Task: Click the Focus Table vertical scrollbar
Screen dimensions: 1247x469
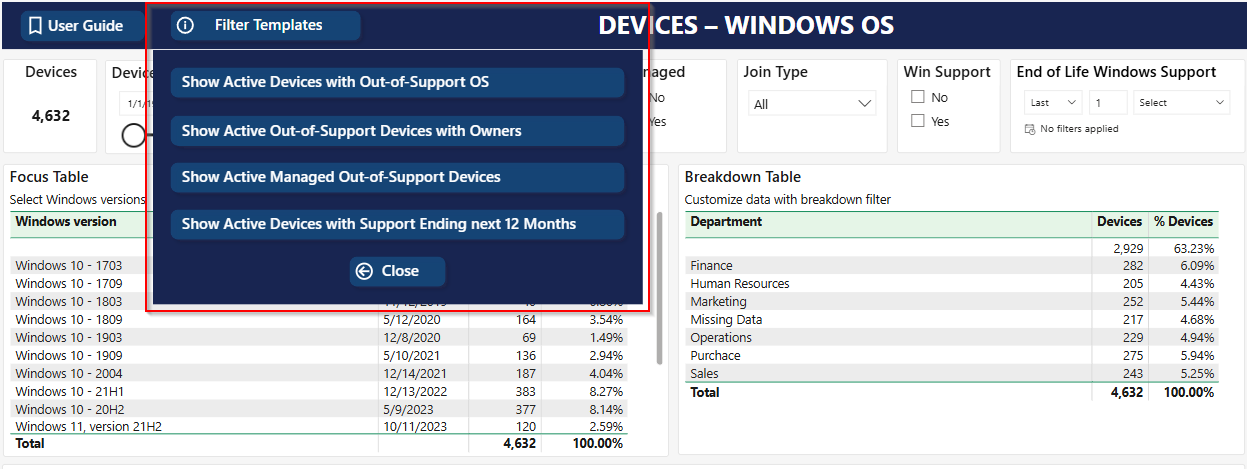Action: [658, 288]
